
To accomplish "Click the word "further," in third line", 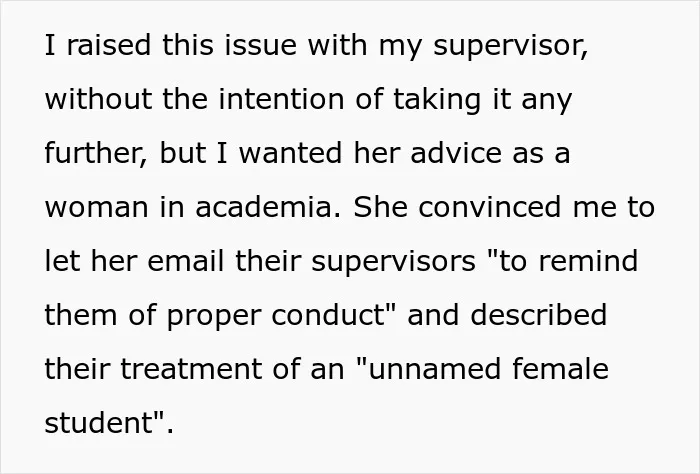I will coord(96,154).
